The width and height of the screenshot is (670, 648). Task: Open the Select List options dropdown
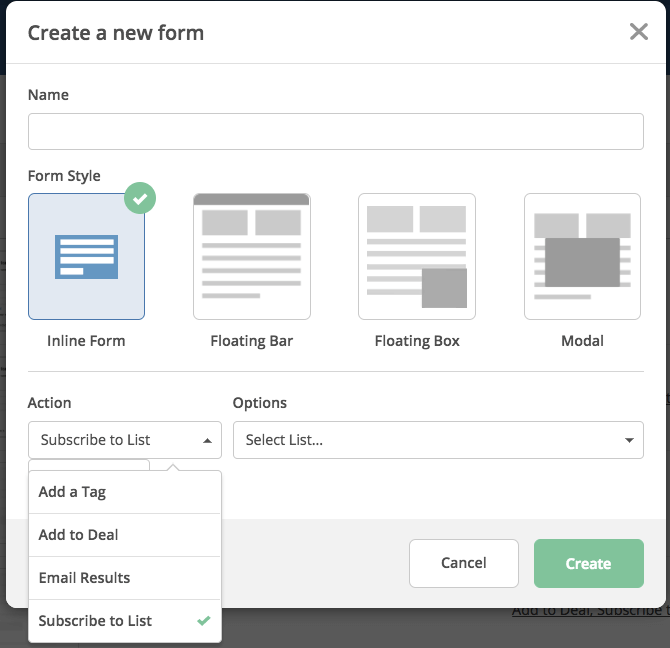pos(438,440)
